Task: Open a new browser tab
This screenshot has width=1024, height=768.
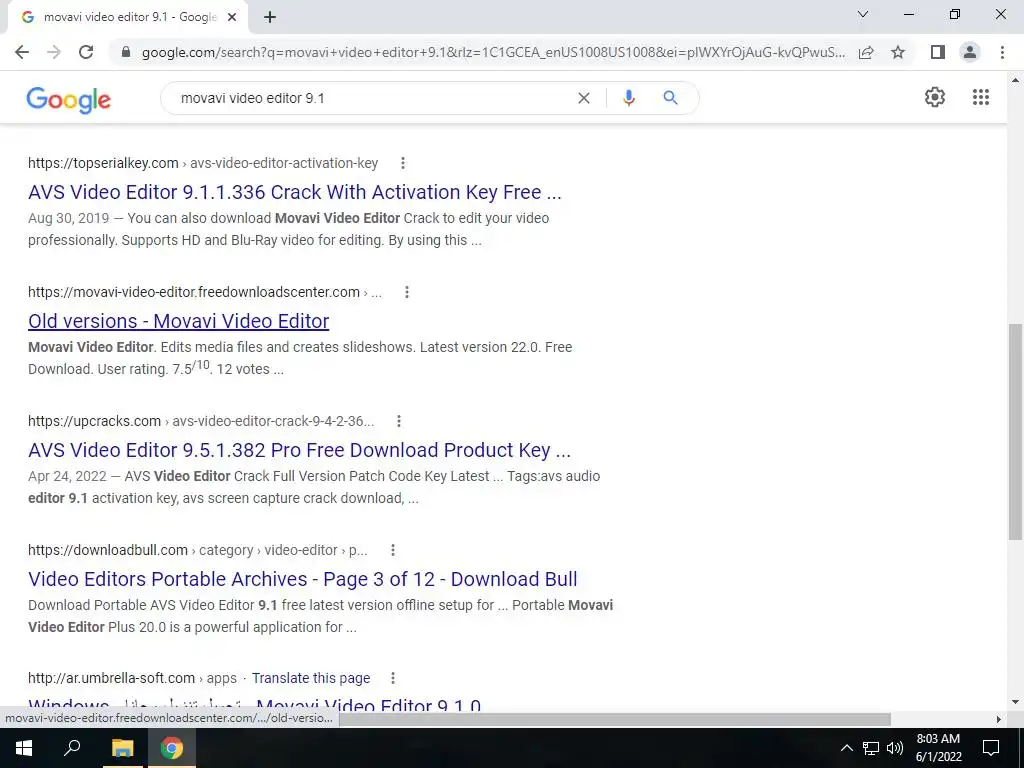Action: pyautogui.click(x=270, y=18)
